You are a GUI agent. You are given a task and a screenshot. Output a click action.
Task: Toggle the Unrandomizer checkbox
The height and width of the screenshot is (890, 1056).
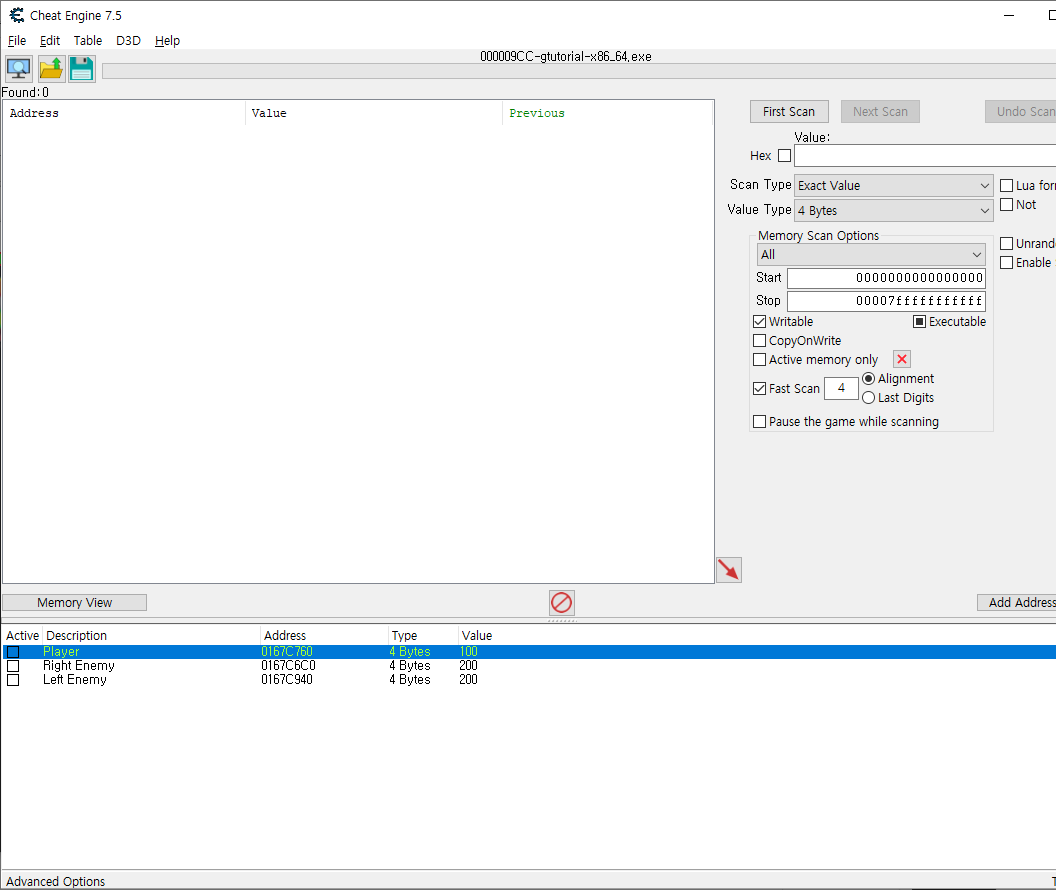(x=1007, y=243)
